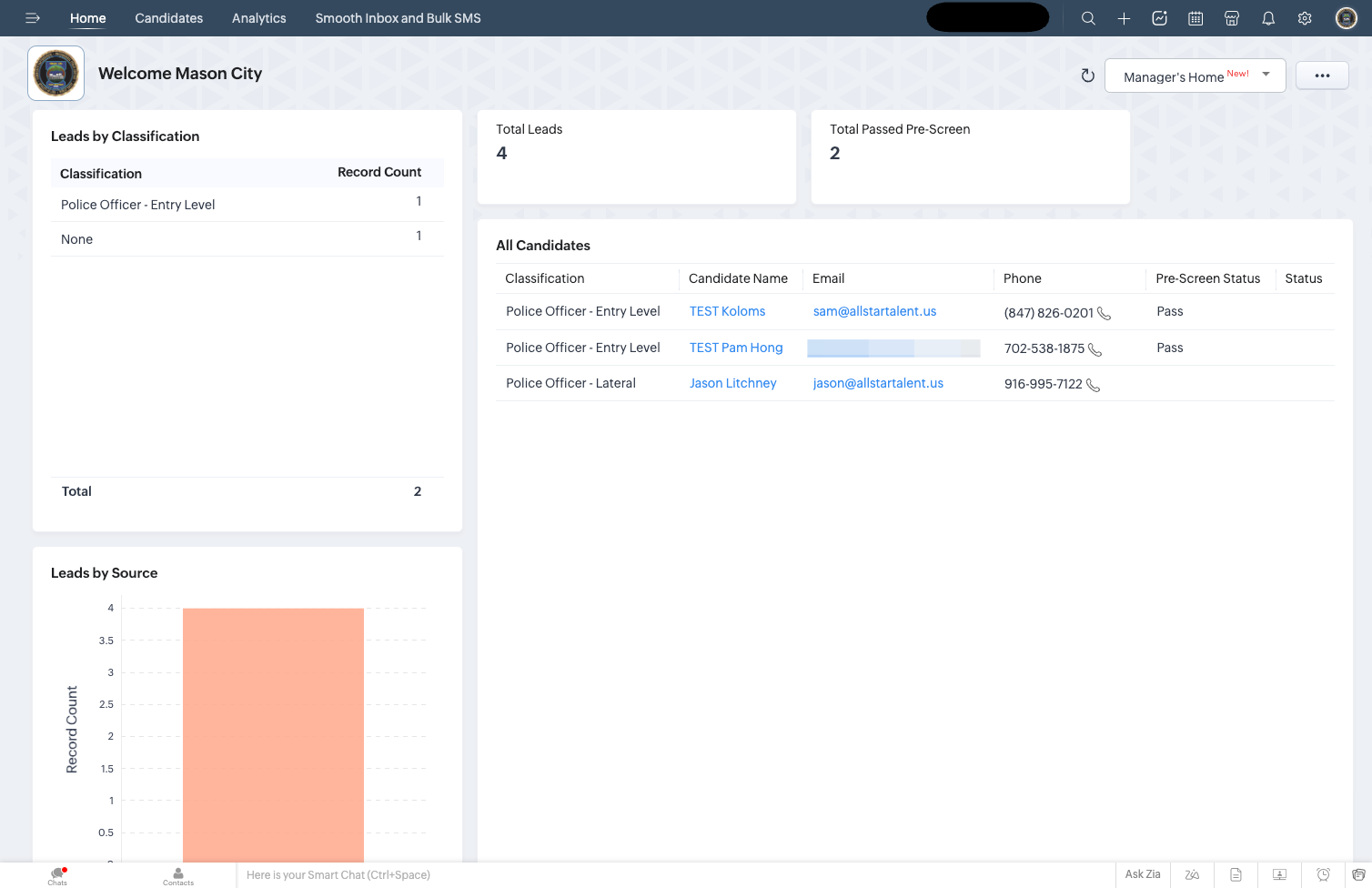Click the Smart Chat input field
Viewport: 1372px width, 888px height.
pyautogui.click(x=675, y=875)
